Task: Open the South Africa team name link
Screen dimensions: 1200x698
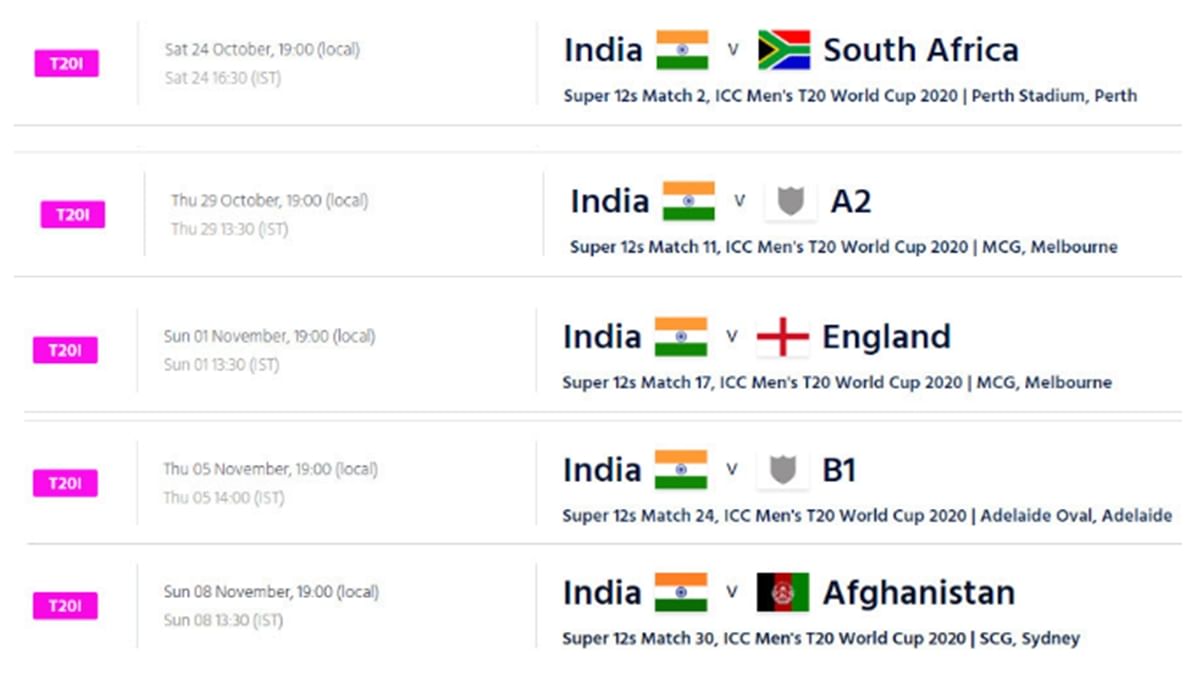Action: click(921, 50)
